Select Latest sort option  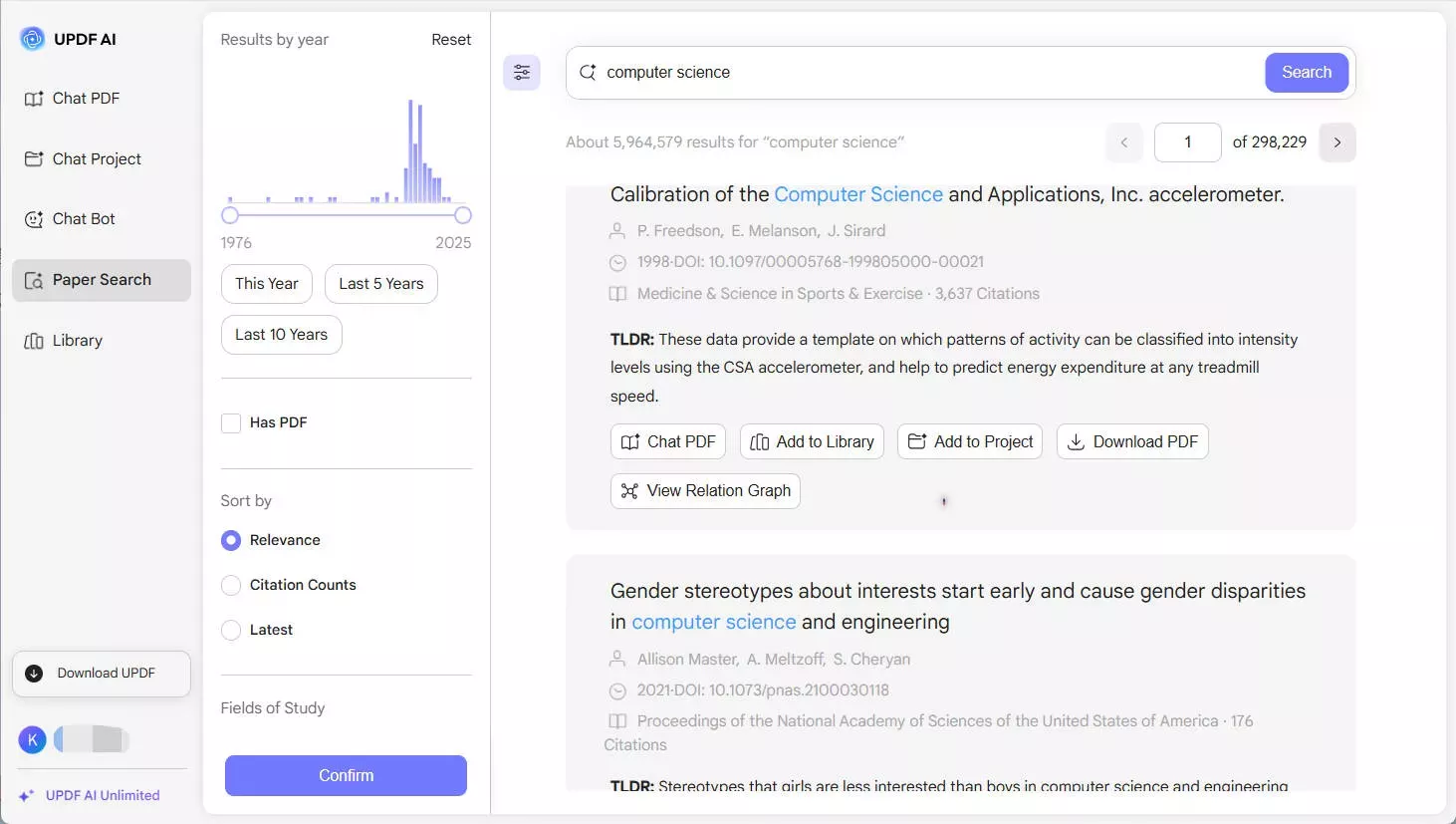[231, 630]
